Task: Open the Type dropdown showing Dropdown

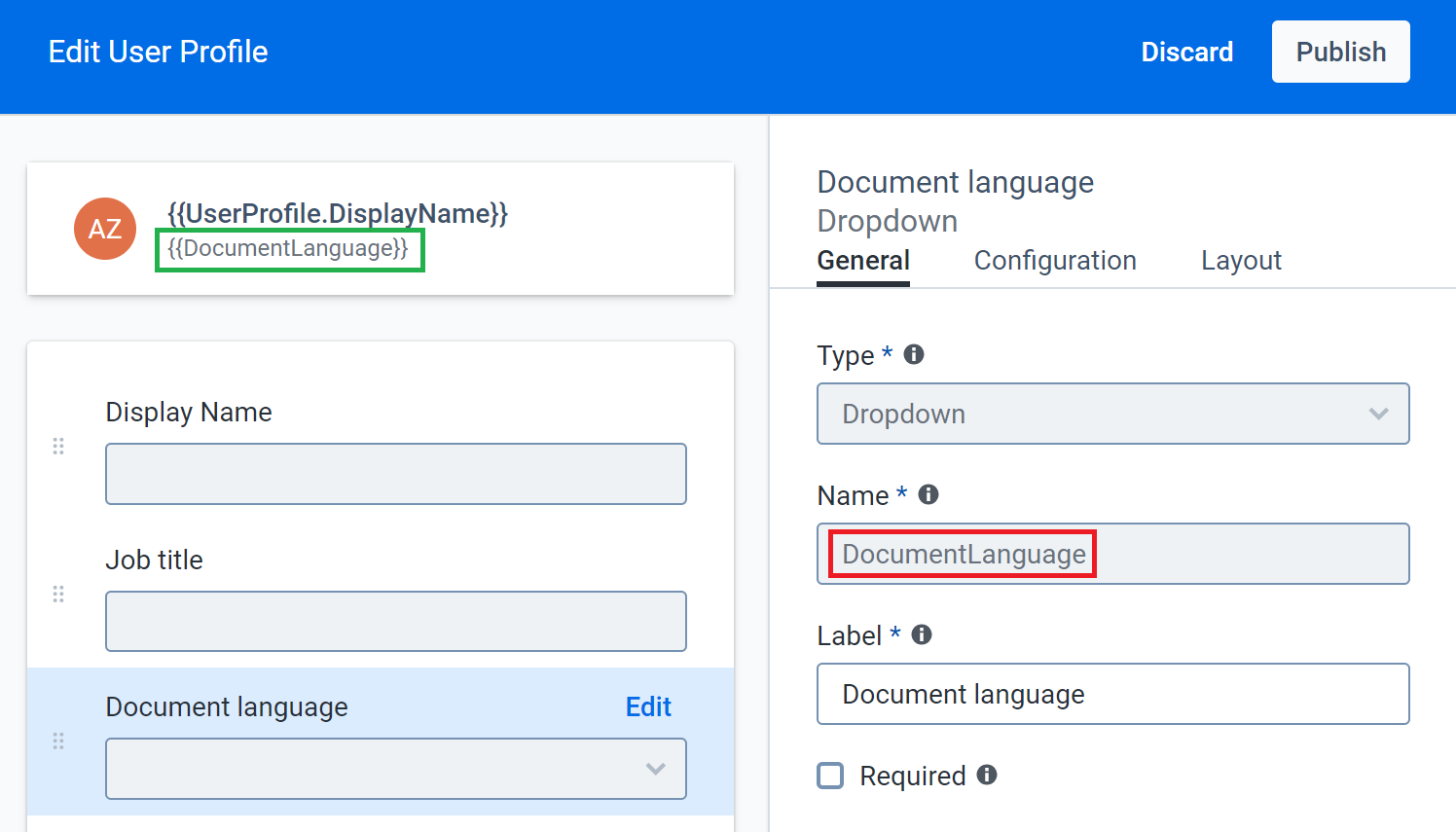Action: pyautogui.click(x=1113, y=414)
